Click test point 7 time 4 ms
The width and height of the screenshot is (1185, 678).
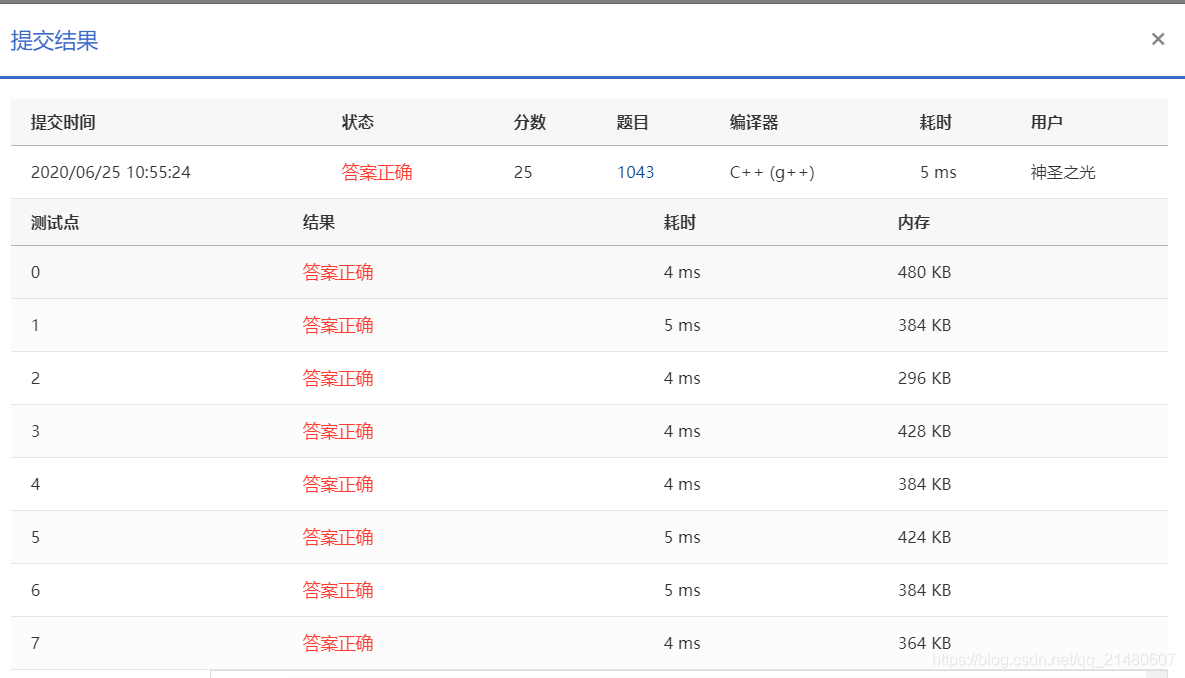(682, 642)
